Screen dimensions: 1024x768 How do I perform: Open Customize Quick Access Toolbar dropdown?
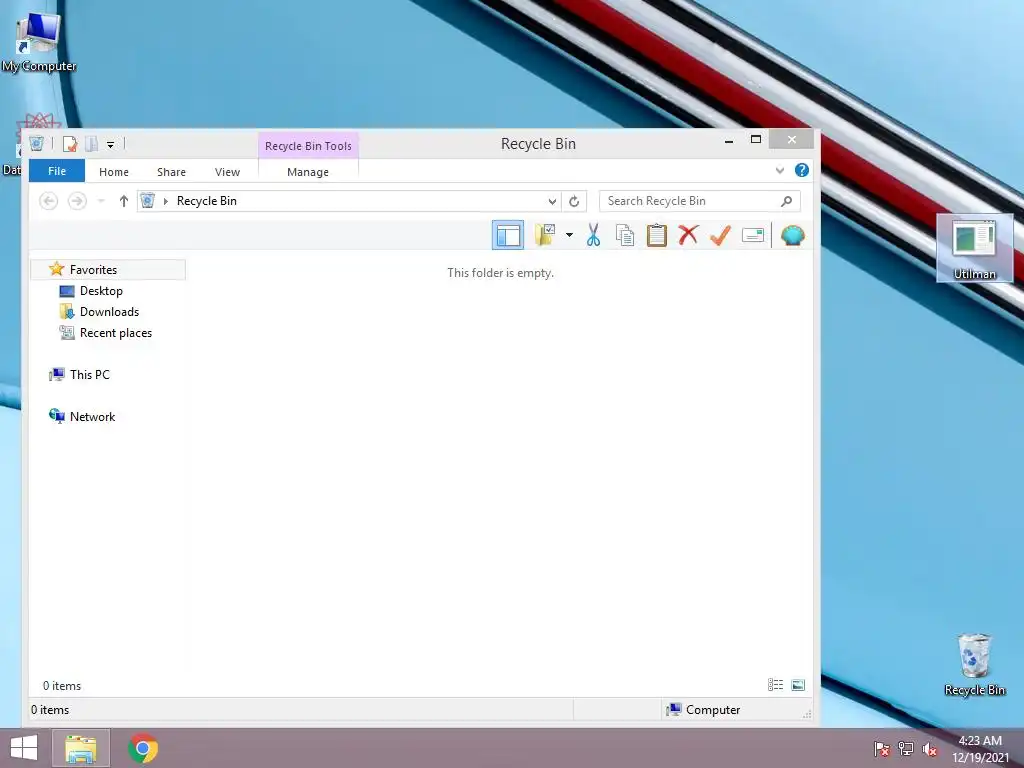pos(110,144)
